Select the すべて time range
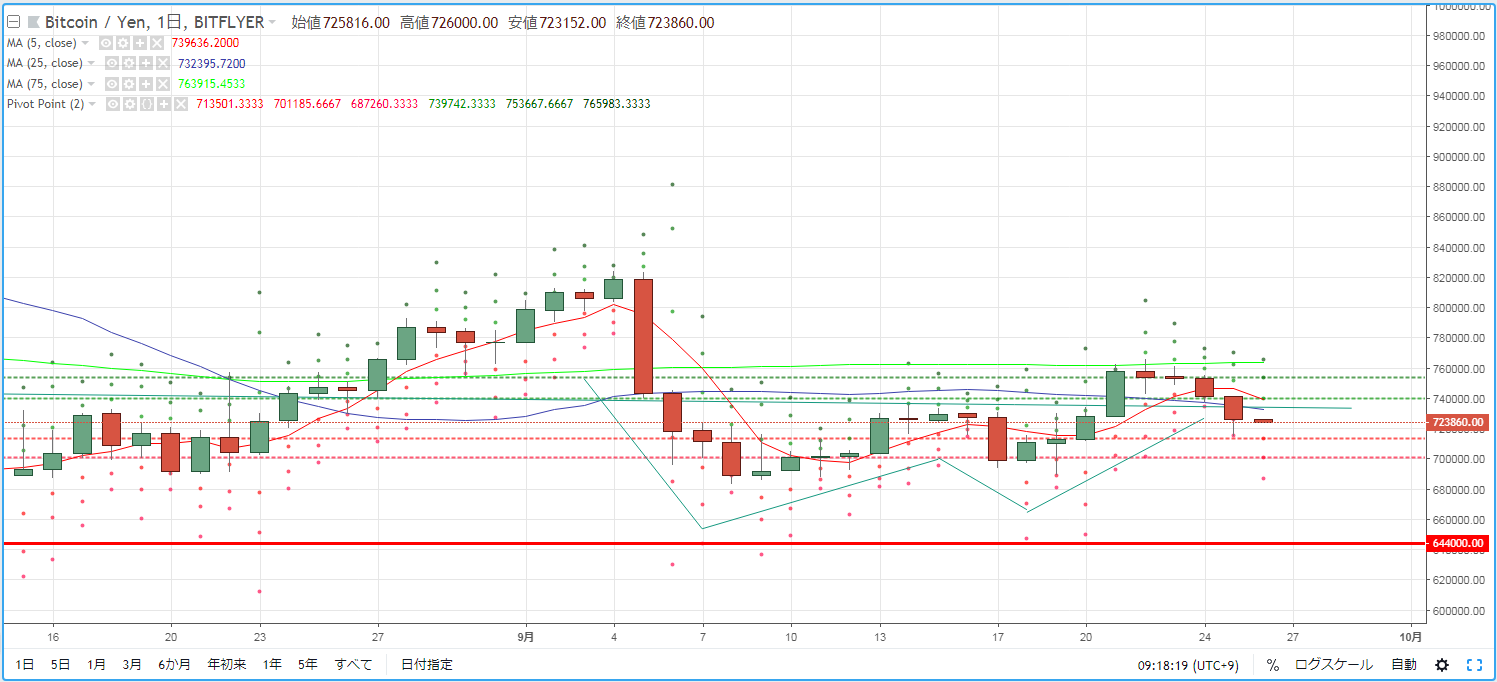This screenshot has height=682, width=1497. (x=353, y=665)
